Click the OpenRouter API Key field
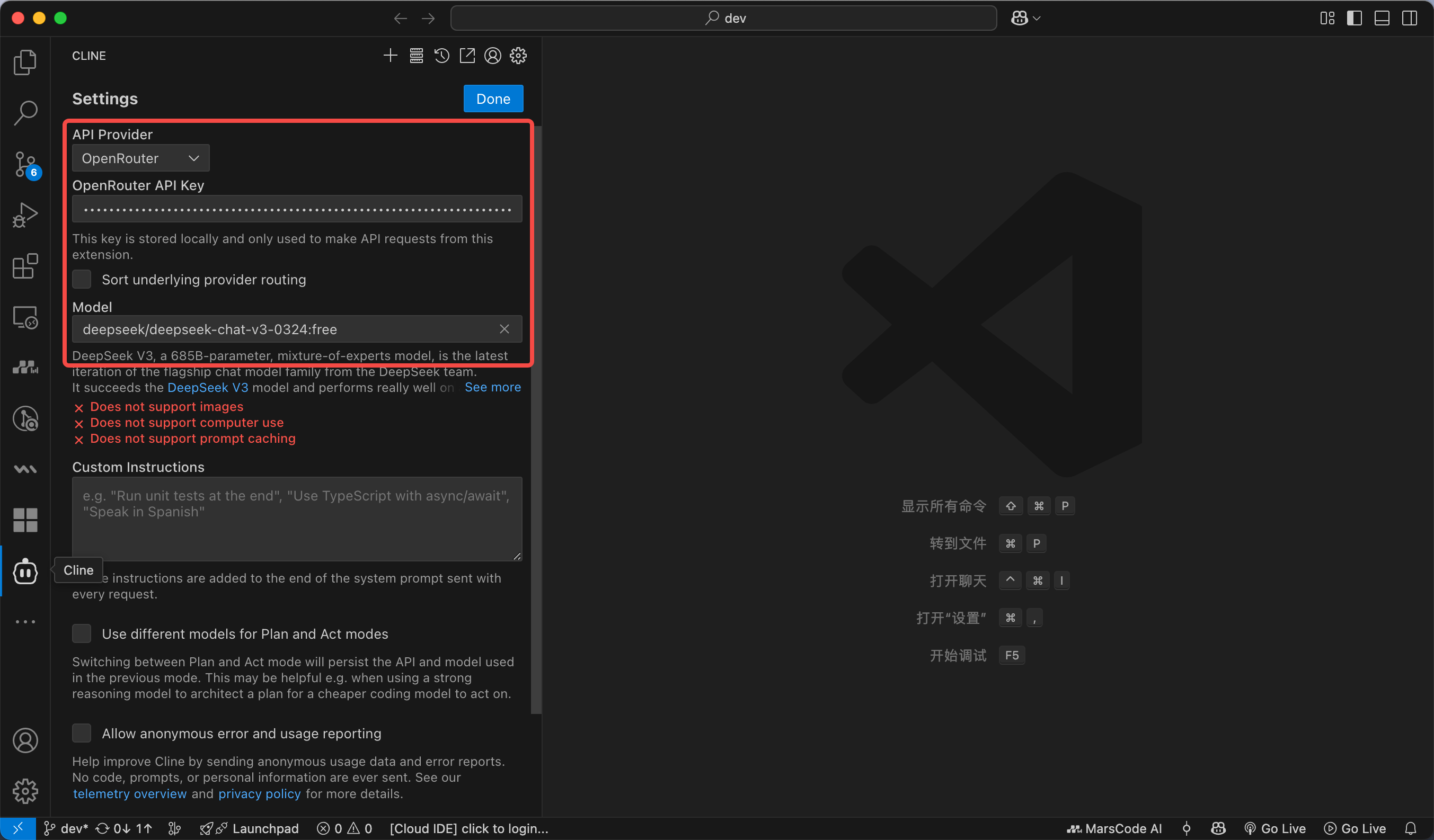1434x840 pixels. pos(297,209)
